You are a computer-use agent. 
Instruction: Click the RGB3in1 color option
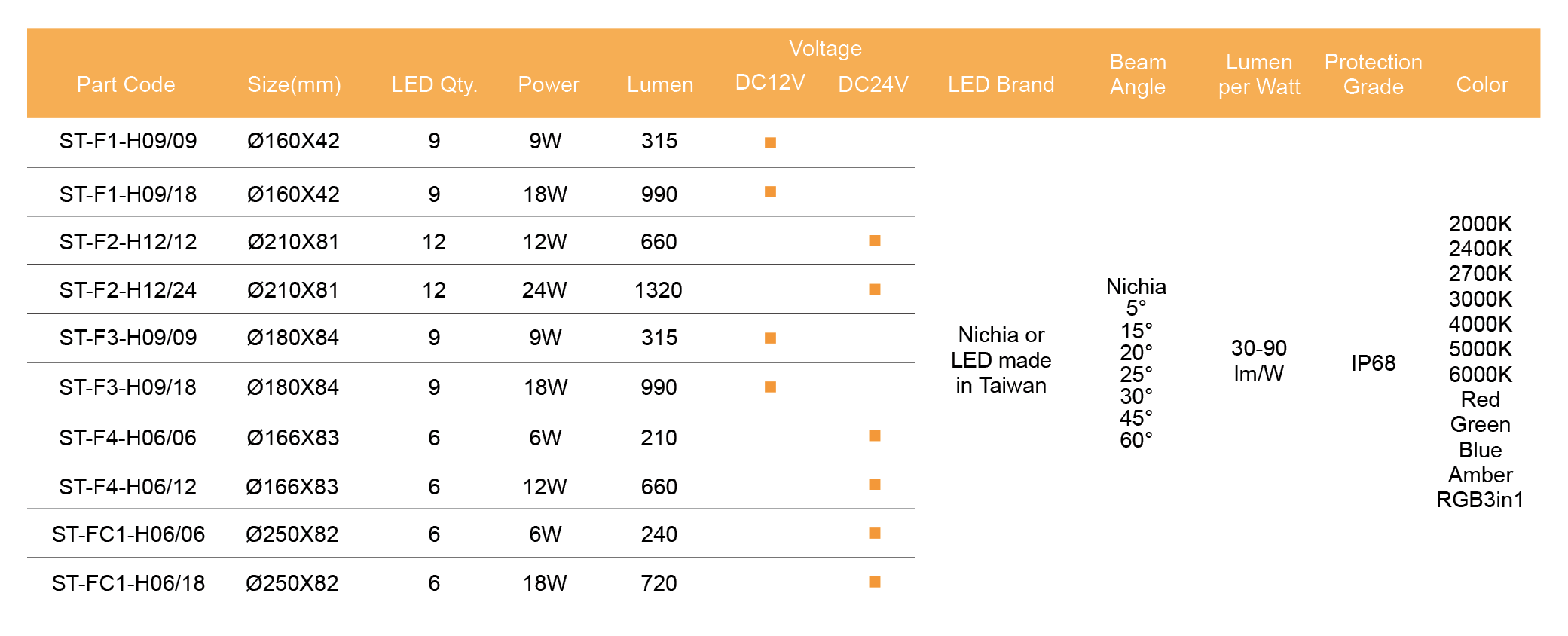coord(1480,500)
